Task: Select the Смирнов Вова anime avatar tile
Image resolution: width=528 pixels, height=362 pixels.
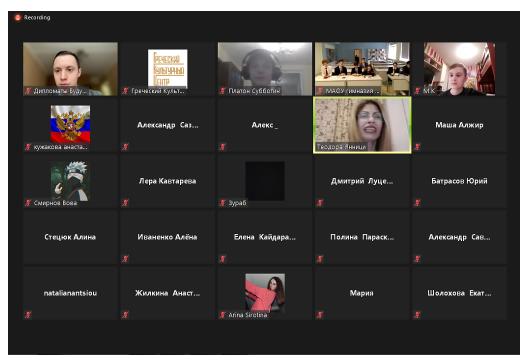Action: click(x=70, y=181)
